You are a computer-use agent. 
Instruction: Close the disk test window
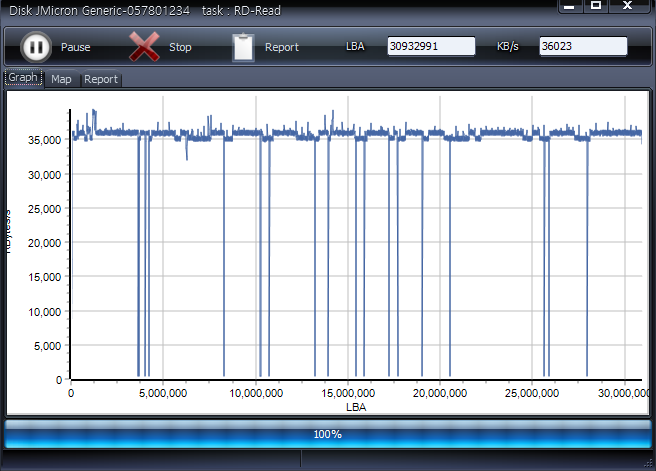point(628,6)
